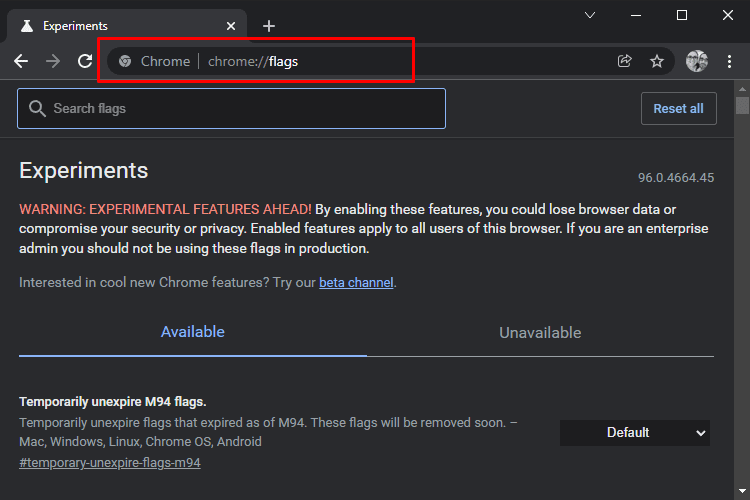The image size is (750, 500).
Task: Click the scrollbar down arrow
Action: [x=742, y=491]
